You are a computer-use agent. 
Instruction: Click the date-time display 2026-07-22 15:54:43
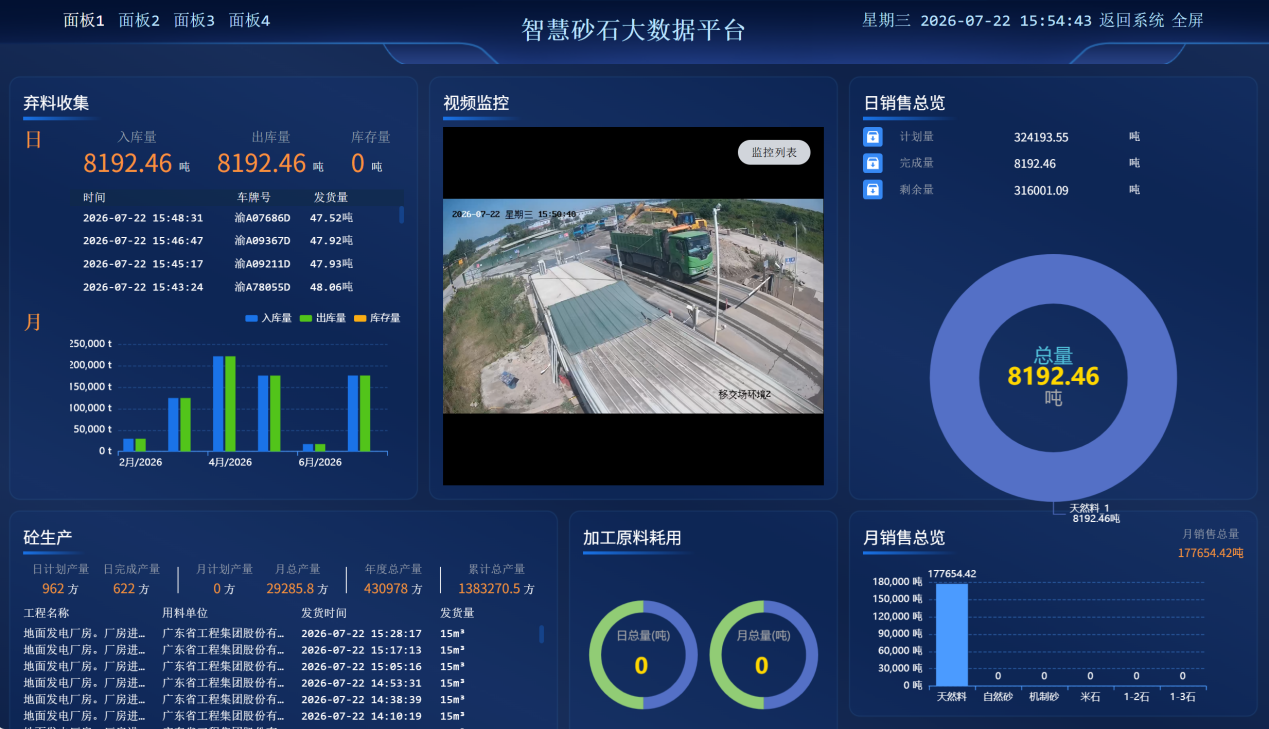click(1006, 20)
